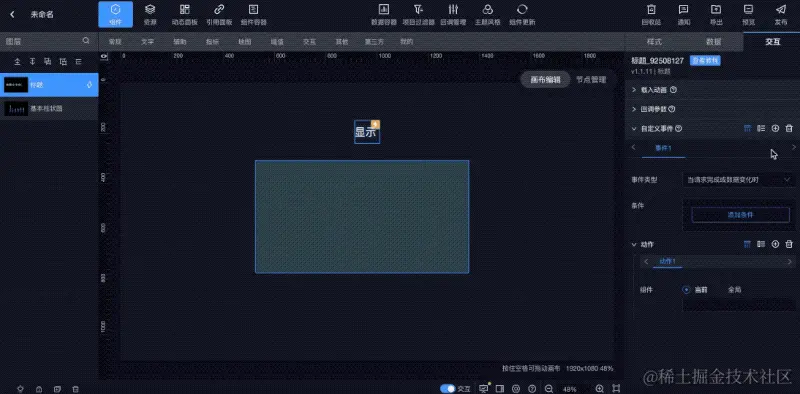Viewport: 800px width, 394px height.
Task: Open the 项目过滤器 tool
Action: coord(418,14)
